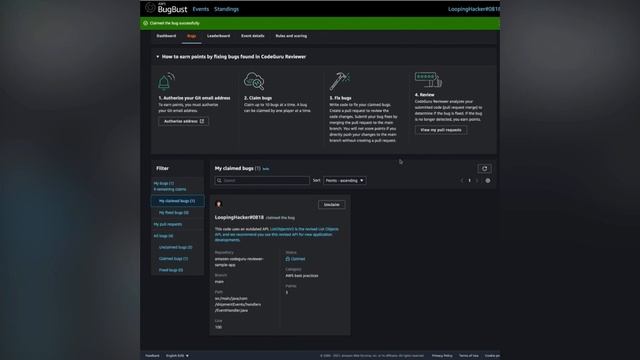Click the bell icon for Git email authorization
Viewport: 640px width, 360px height.
166,82
